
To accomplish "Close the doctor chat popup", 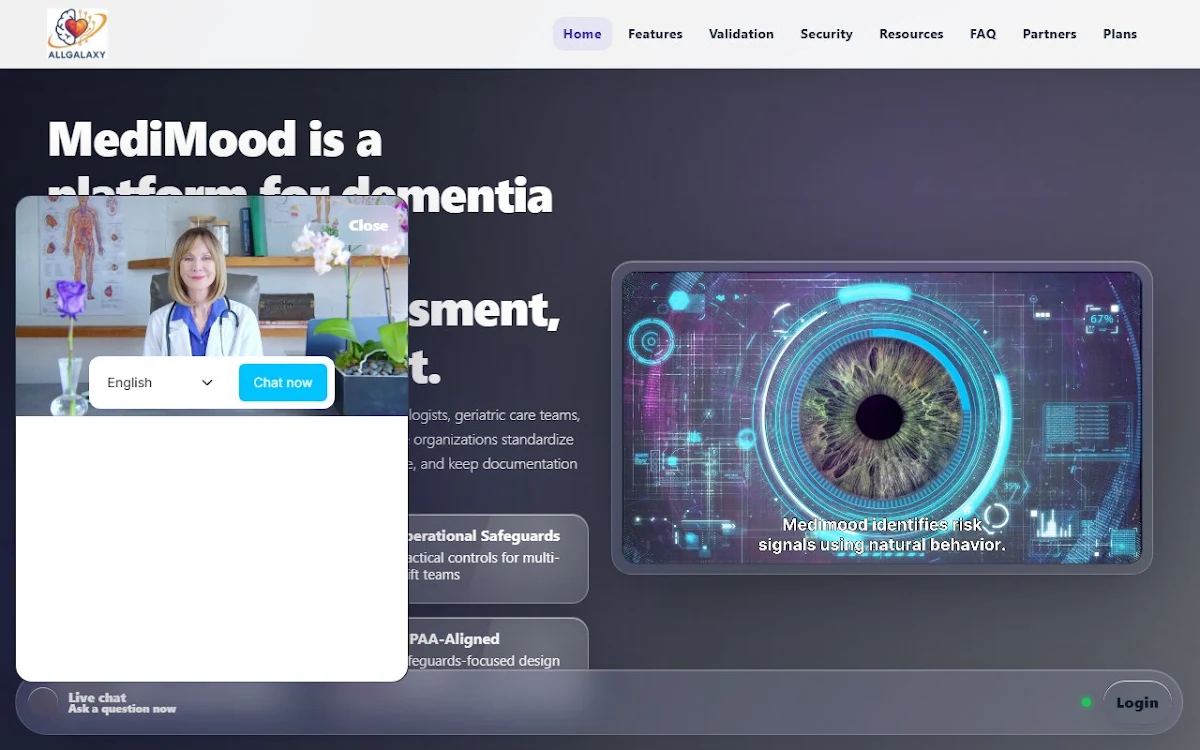I will tap(368, 225).
